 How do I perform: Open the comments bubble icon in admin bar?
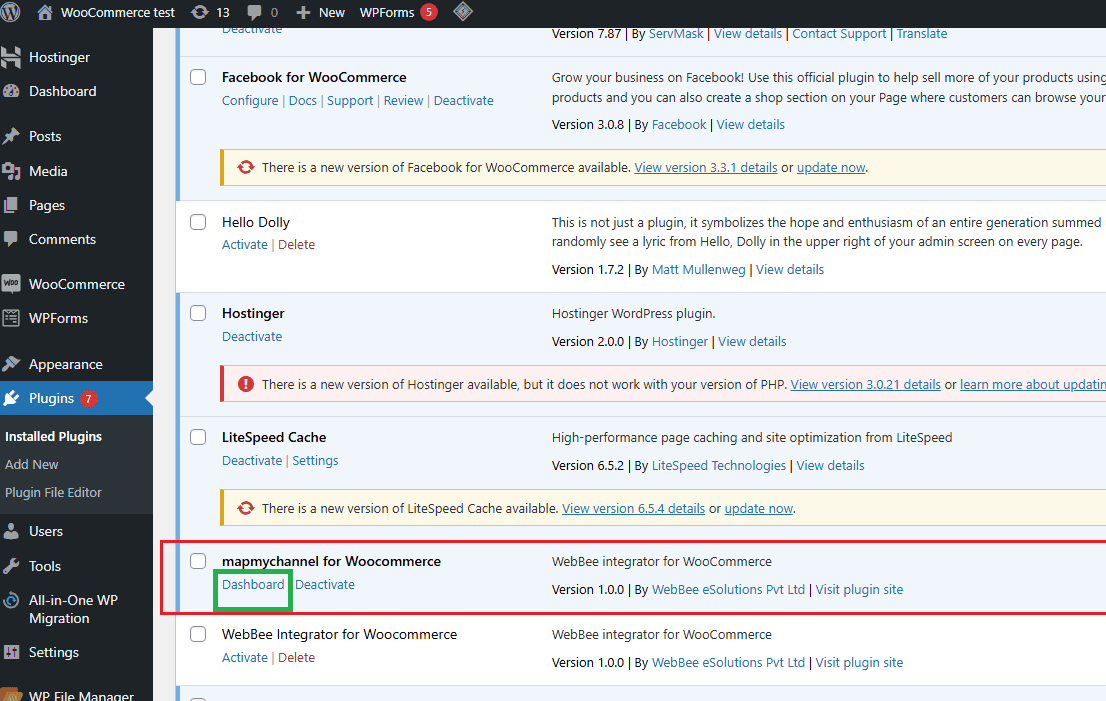(255, 12)
